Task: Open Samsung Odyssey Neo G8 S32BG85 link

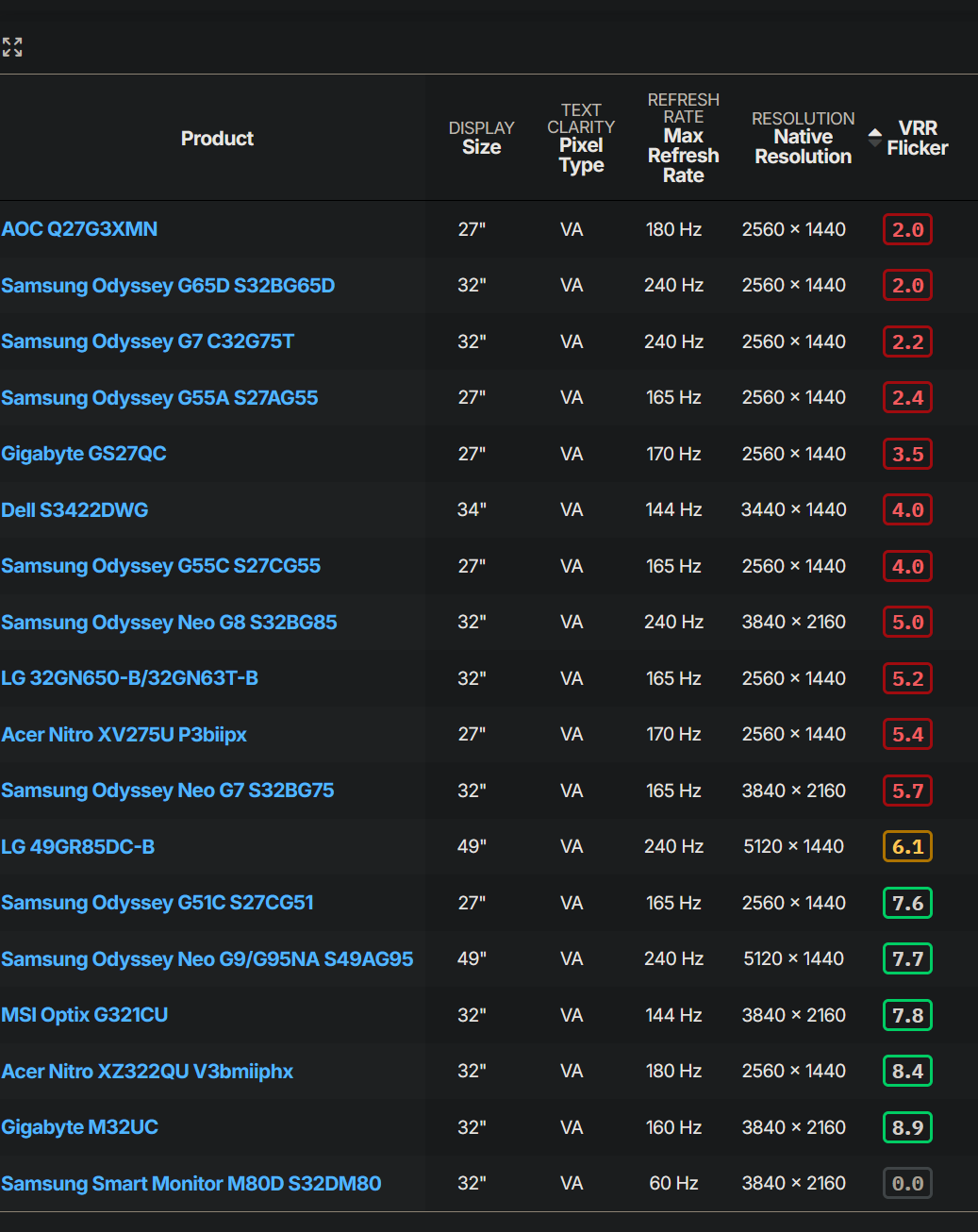Action: pyautogui.click(x=169, y=623)
